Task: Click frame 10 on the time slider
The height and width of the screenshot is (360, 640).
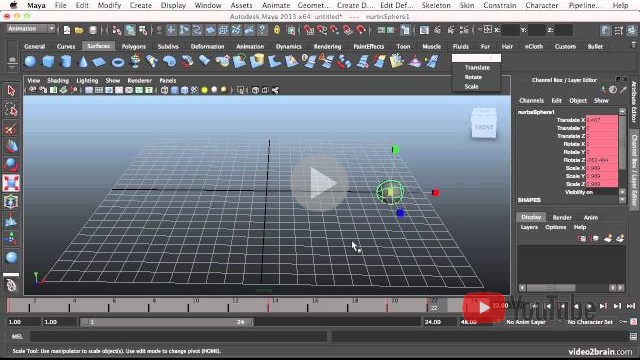Action: (x=188, y=305)
